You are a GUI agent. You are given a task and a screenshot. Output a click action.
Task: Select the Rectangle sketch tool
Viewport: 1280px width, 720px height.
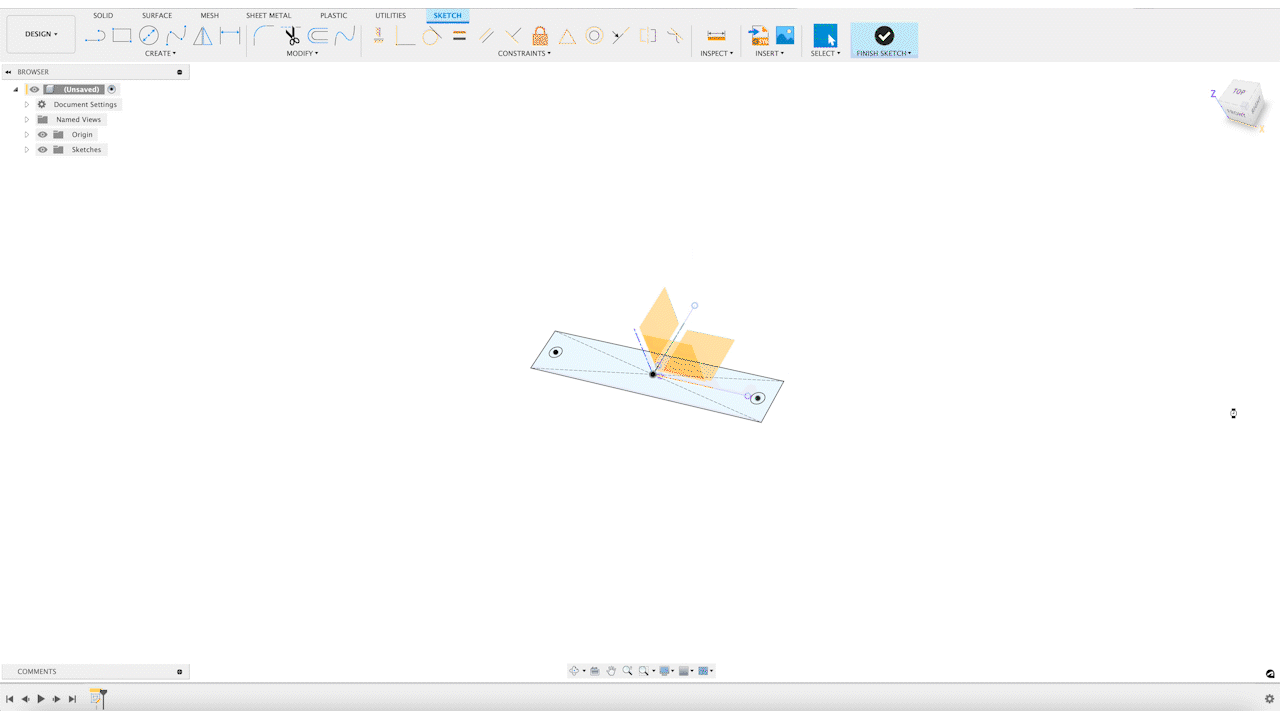(122, 36)
